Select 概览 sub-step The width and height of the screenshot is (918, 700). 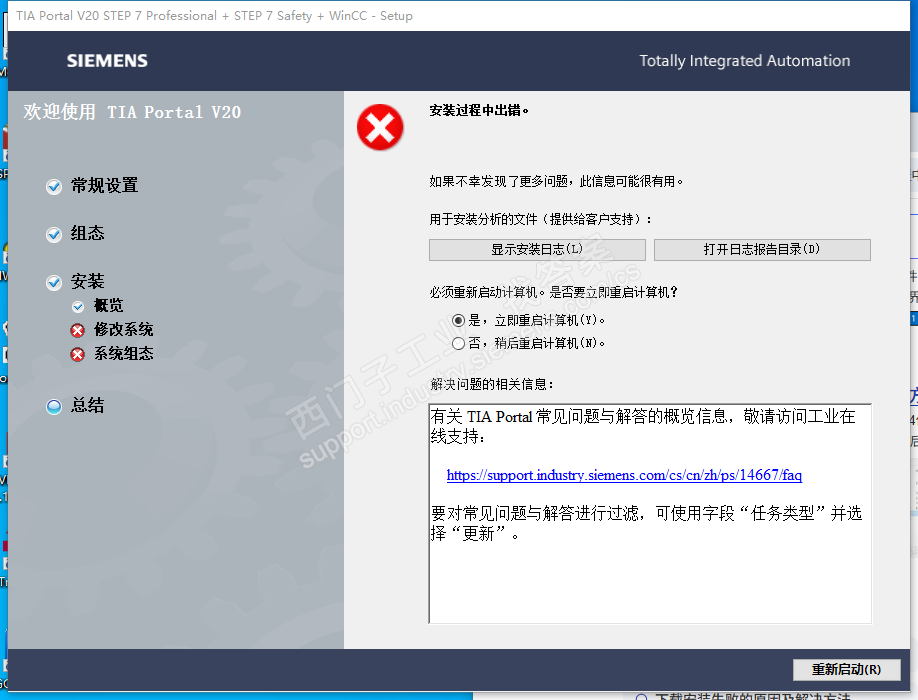(108, 306)
